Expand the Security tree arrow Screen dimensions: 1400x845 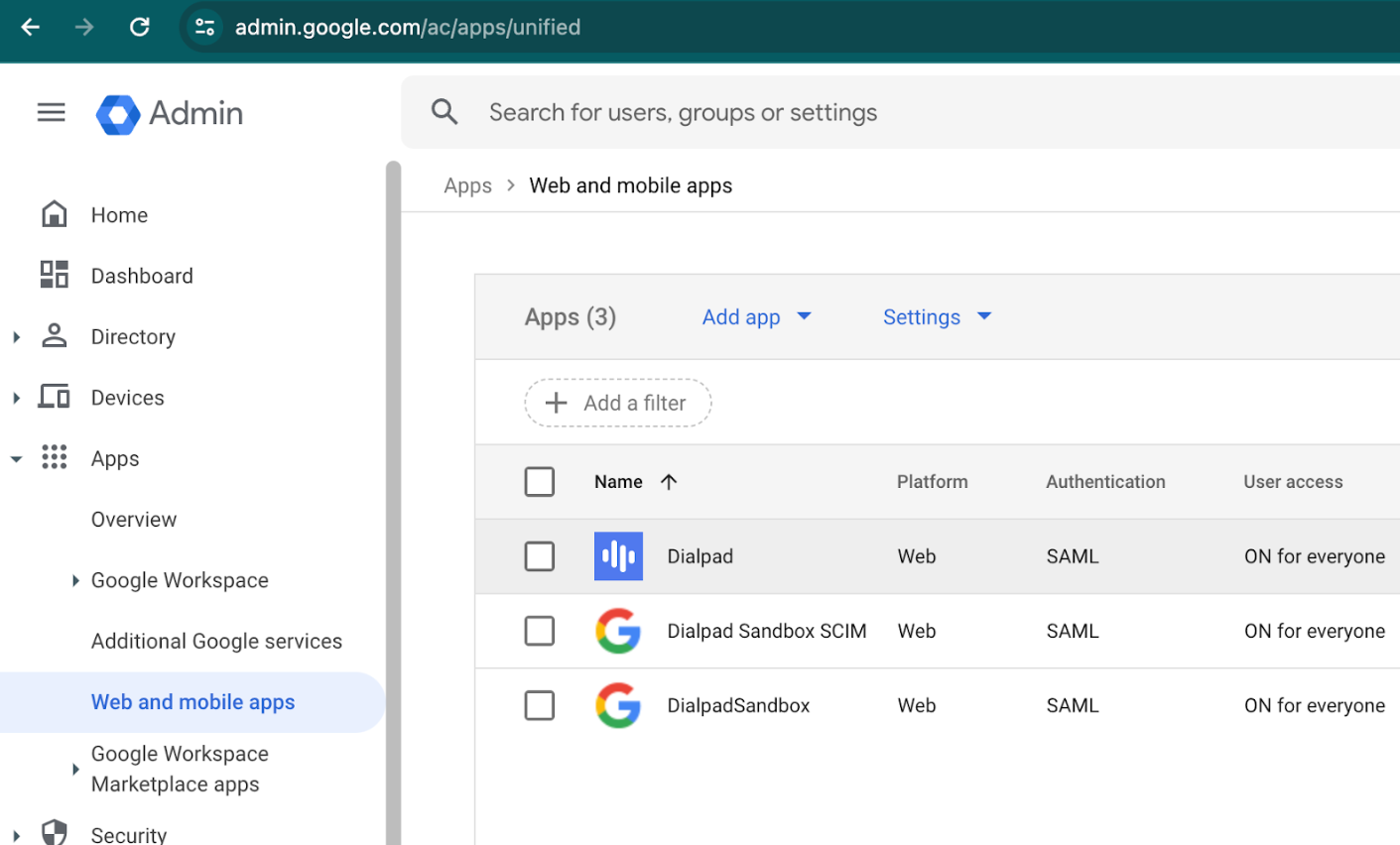[16, 835]
